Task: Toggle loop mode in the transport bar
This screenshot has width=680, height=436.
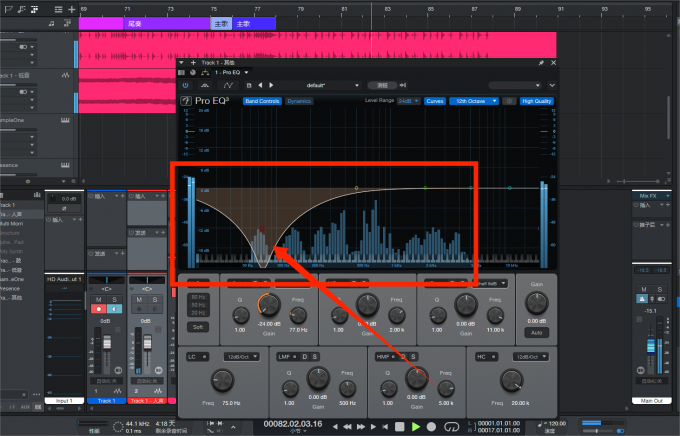Action: coord(451,427)
